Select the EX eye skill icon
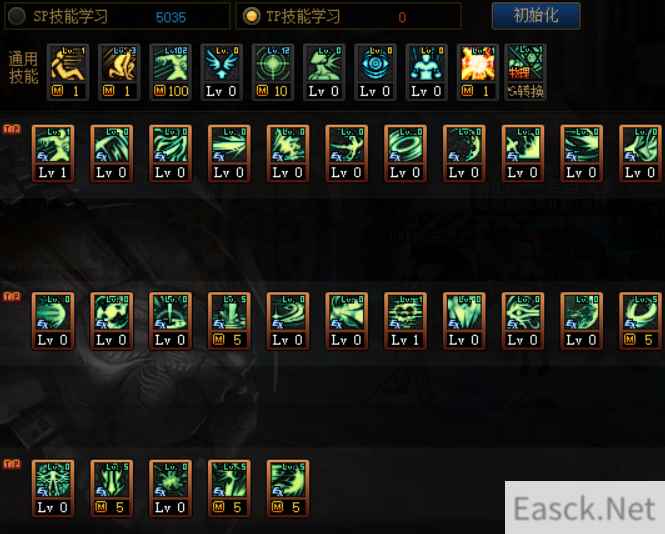 click(522, 321)
